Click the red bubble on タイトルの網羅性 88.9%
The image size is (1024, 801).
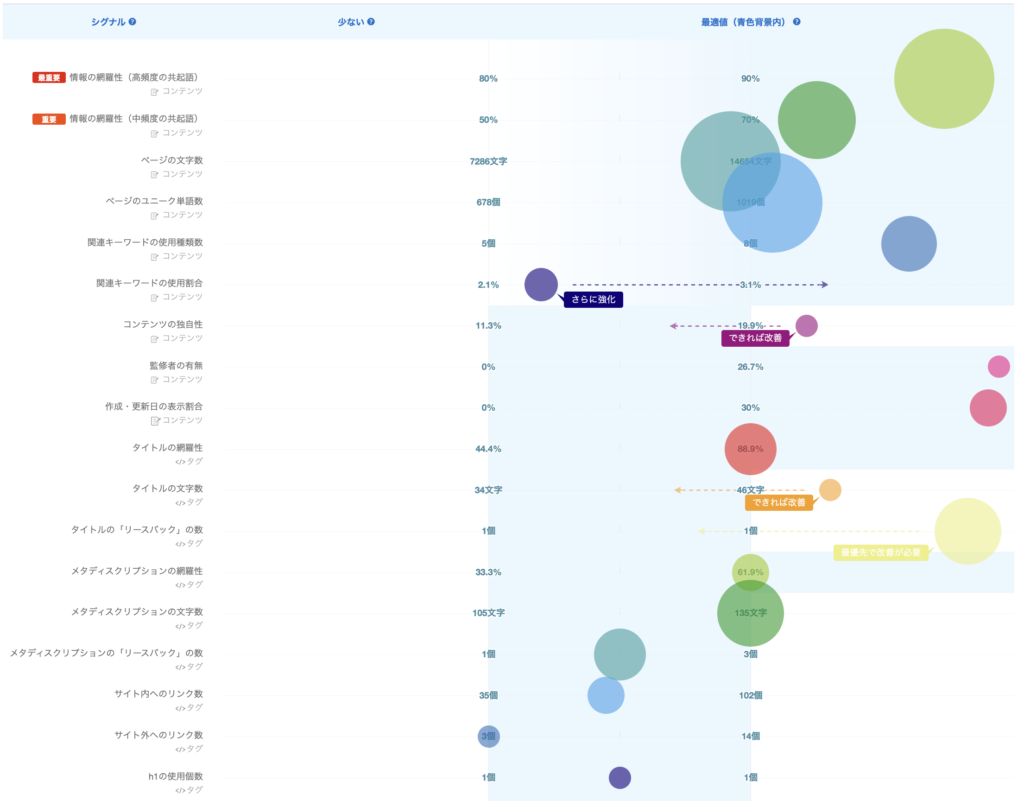[x=750, y=449]
